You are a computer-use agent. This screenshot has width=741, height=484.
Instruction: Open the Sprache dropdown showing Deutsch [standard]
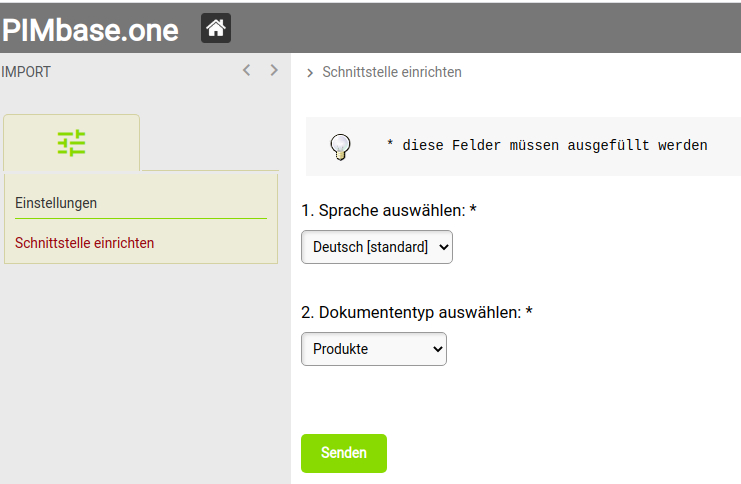tap(377, 247)
